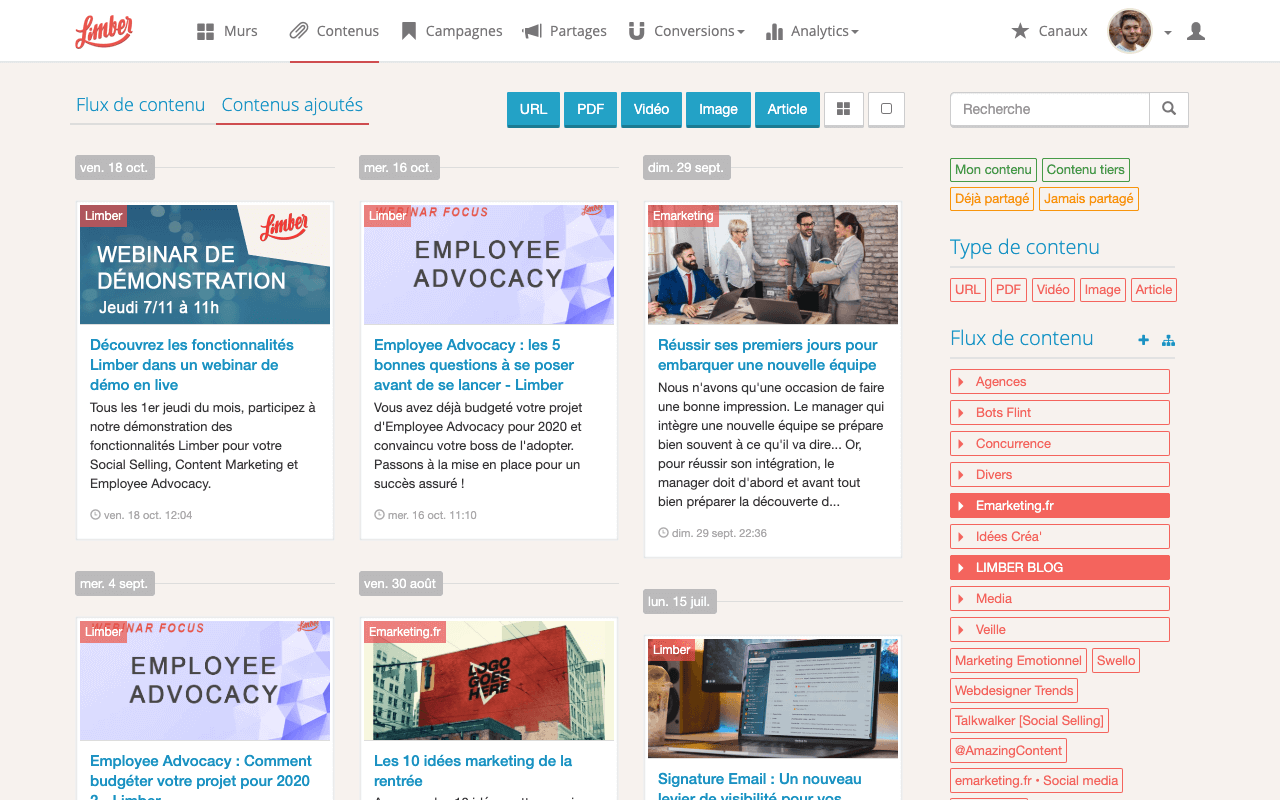Open the Campagnes menu
This screenshot has width=1280, height=800.
click(452, 31)
